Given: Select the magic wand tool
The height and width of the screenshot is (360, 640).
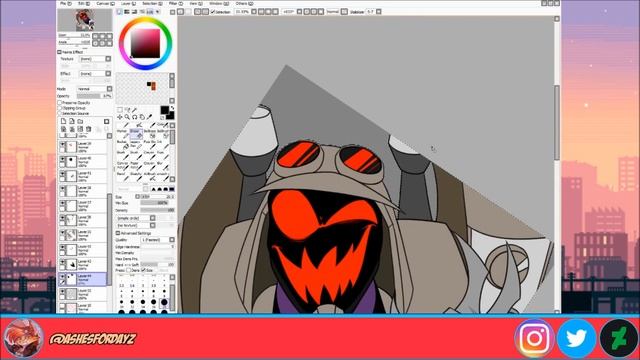Looking at the screenshot, I should (134, 110).
